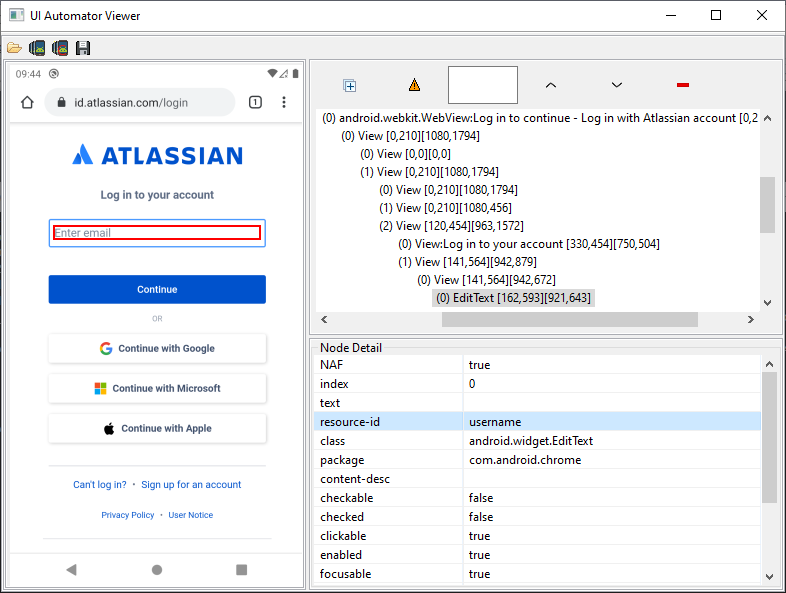The width and height of the screenshot is (786, 593).
Task: Click the UI Automator Viewer title bar icon
Action: (17, 16)
